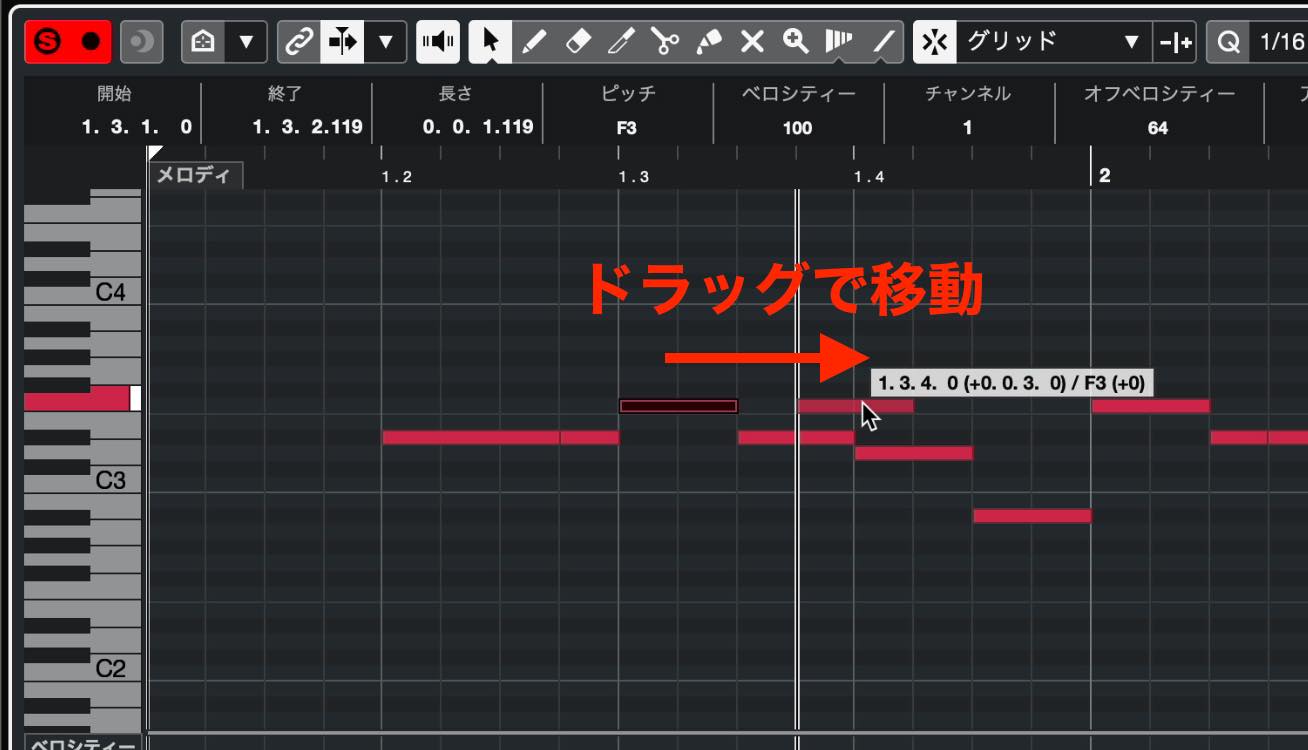The height and width of the screenshot is (750, 1308).
Task: Click the part start triangle marker in ruler
Action: [x=155, y=153]
